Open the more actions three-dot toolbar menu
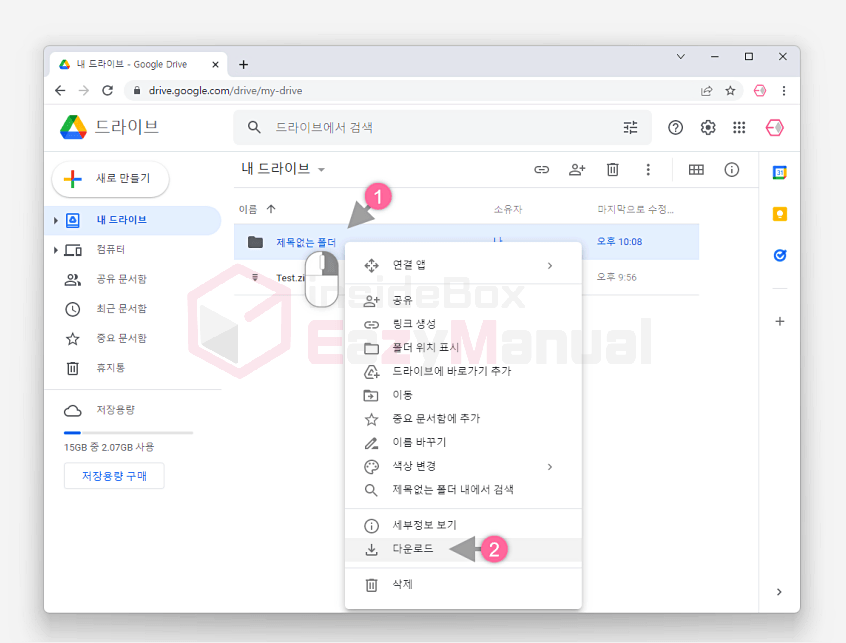Image resolution: width=846 pixels, height=643 pixels. [648, 169]
